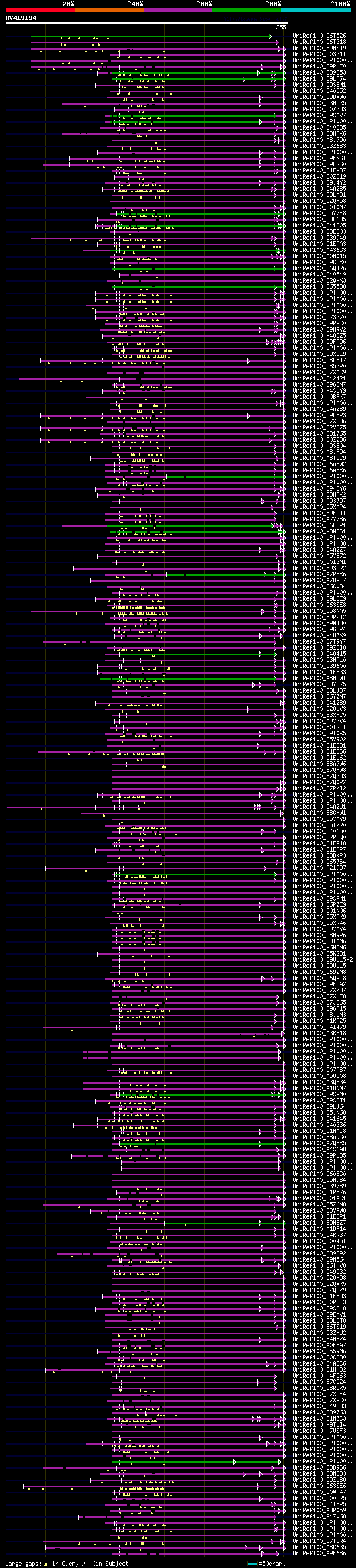356x1568 pixels.
Task: Select hit UniRef100_Q1EPA3
Action: (x=319, y=244)
